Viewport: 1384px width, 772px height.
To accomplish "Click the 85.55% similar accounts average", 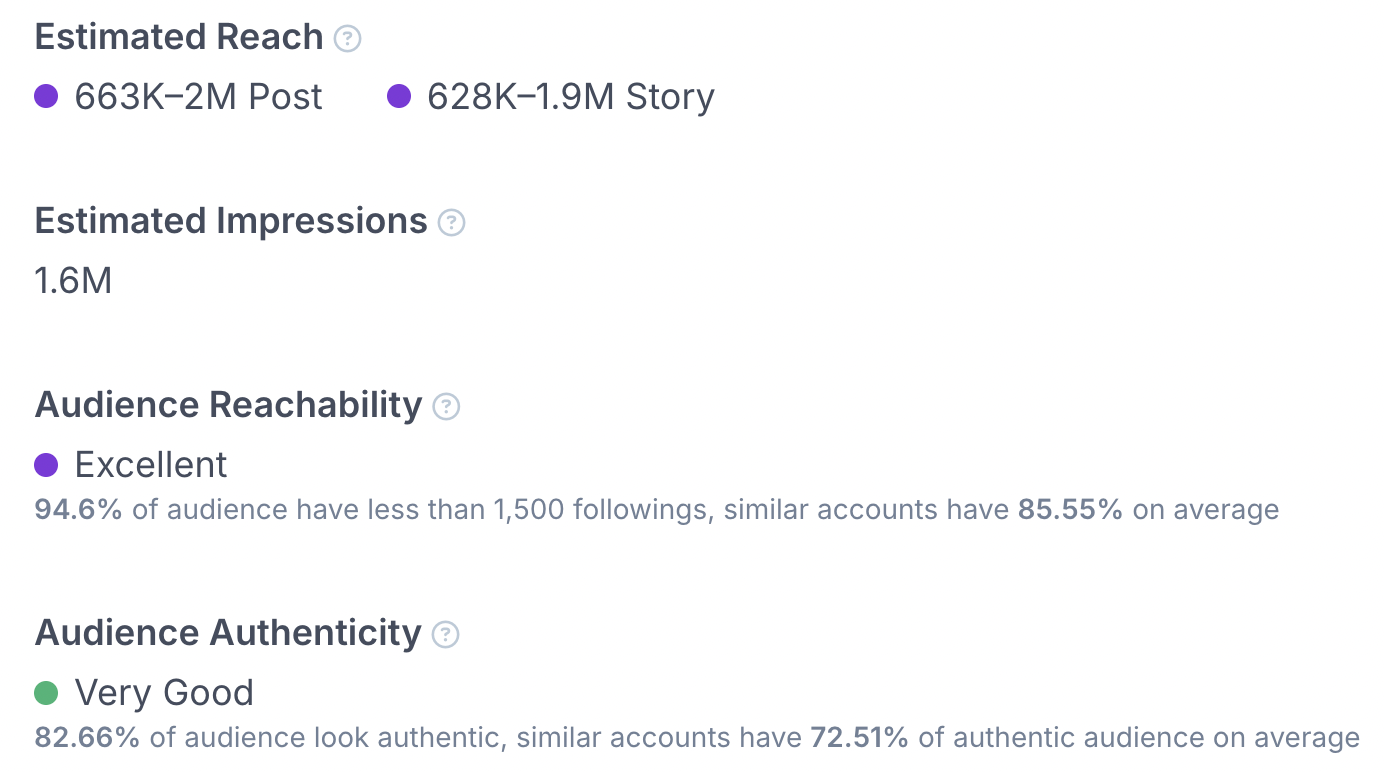I will (1070, 510).
